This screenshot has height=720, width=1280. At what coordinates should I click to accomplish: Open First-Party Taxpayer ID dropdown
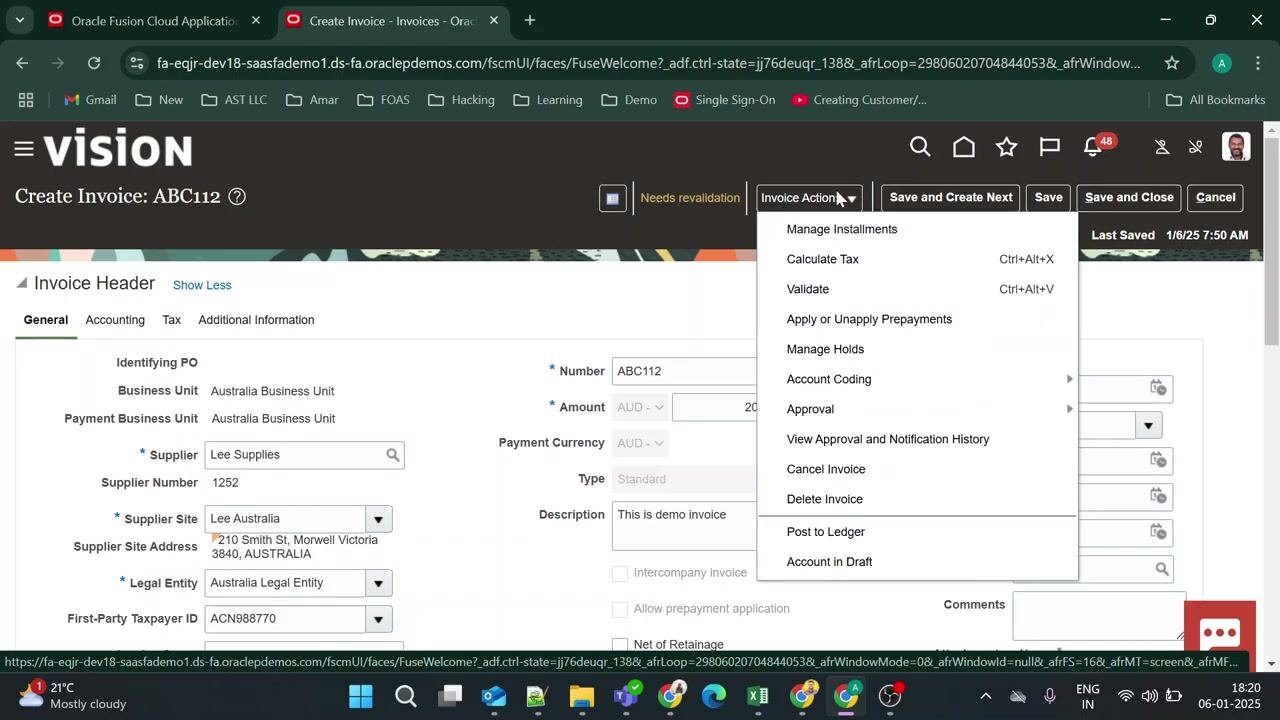378,620
